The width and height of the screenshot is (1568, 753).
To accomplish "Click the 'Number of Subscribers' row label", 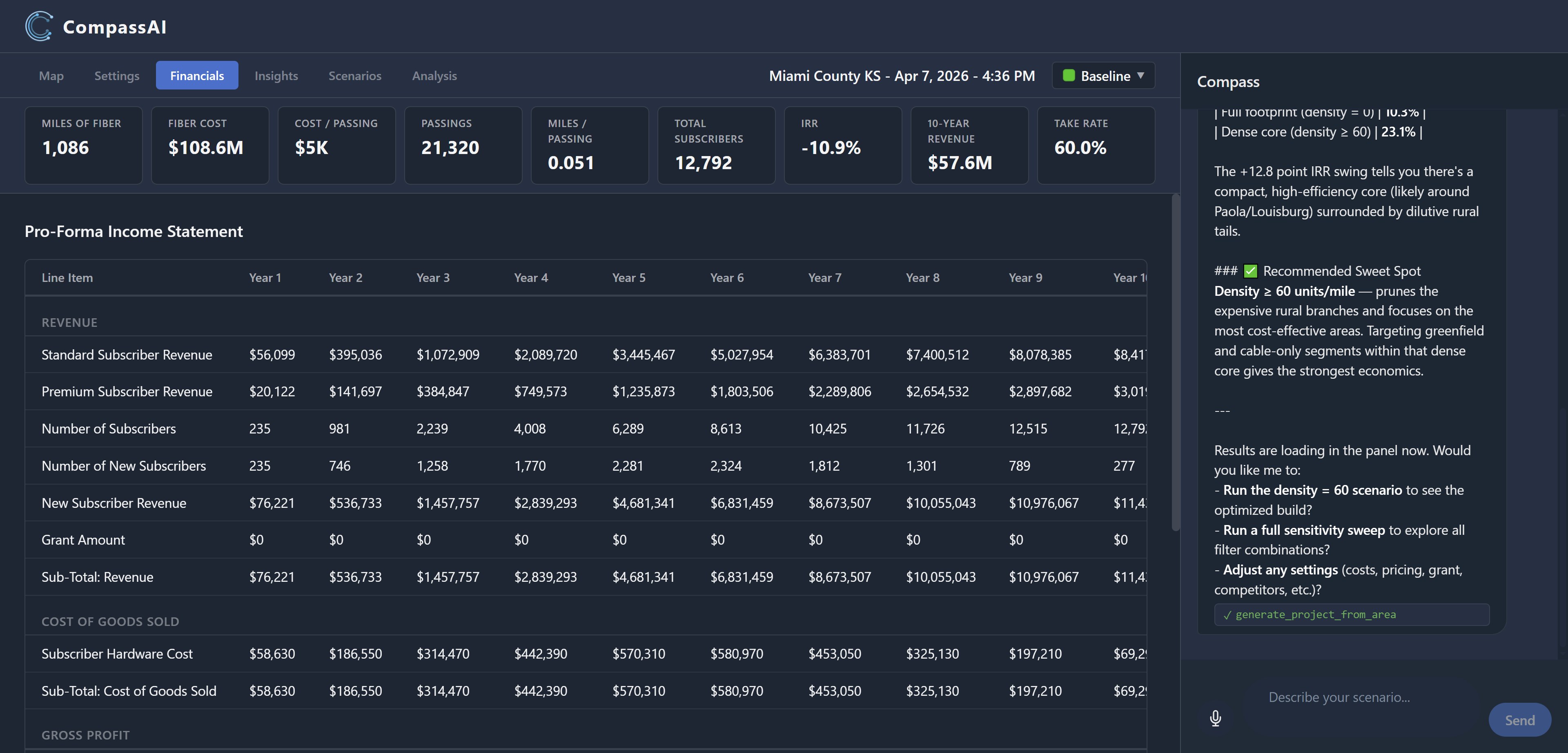I will (108, 429).
